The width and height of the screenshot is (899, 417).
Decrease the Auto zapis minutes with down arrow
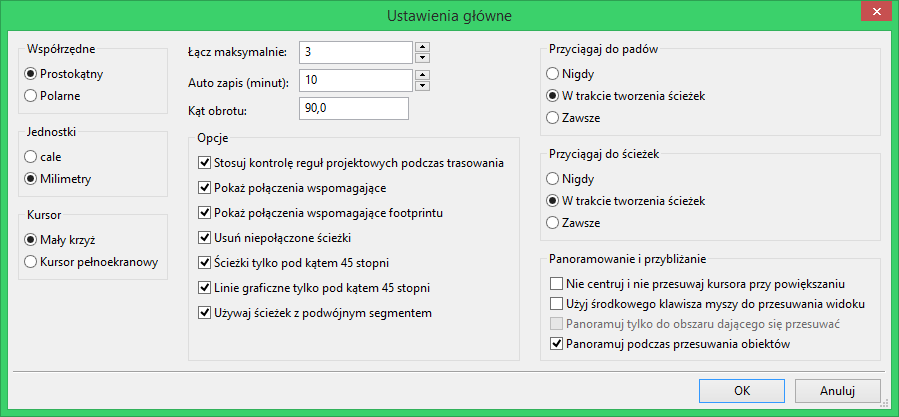click(423, 85)
